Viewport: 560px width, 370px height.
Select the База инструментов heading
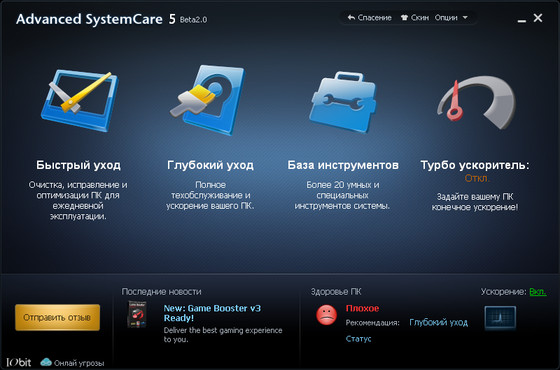point(343,165)
